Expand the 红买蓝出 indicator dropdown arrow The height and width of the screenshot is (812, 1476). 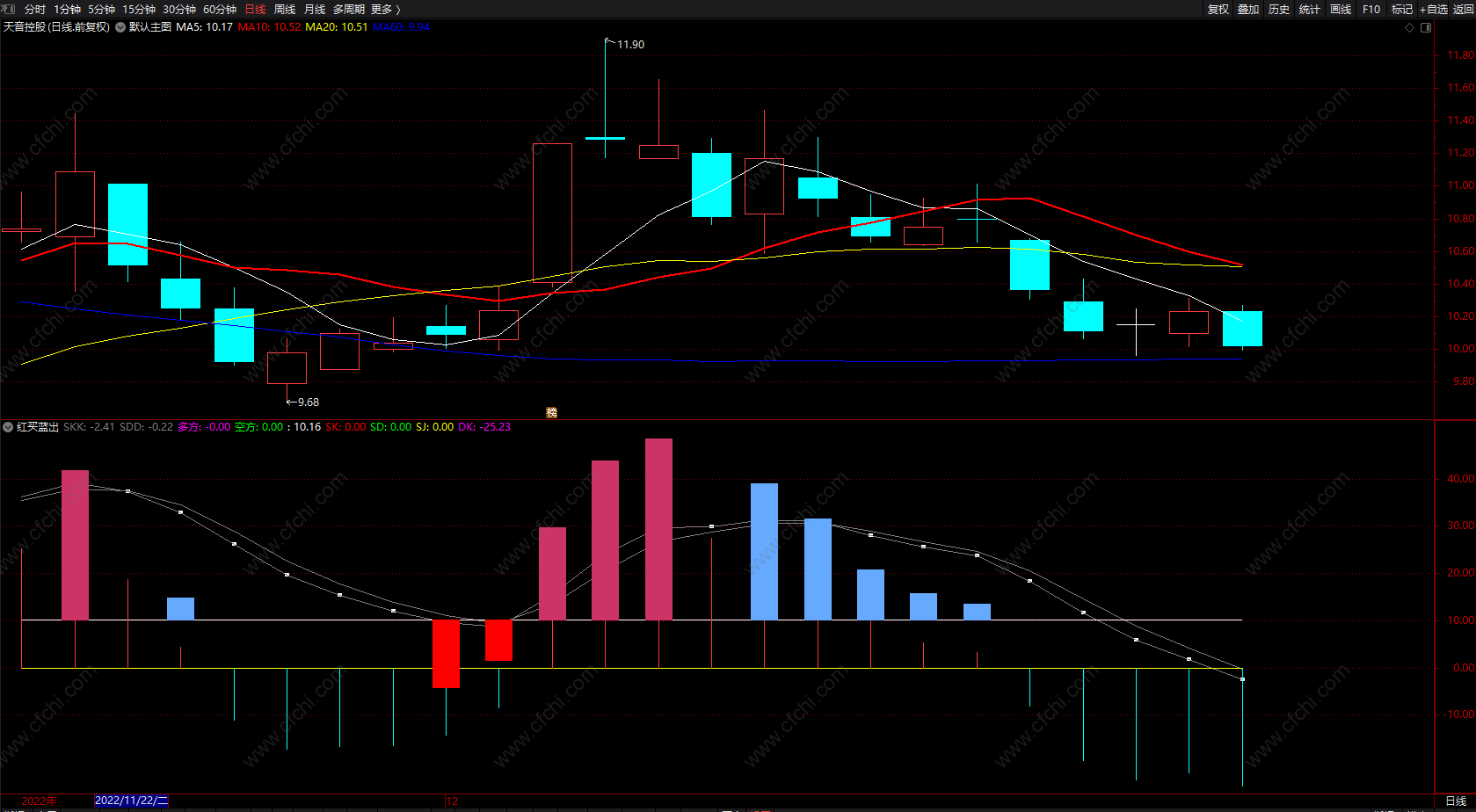coord(8,427)
